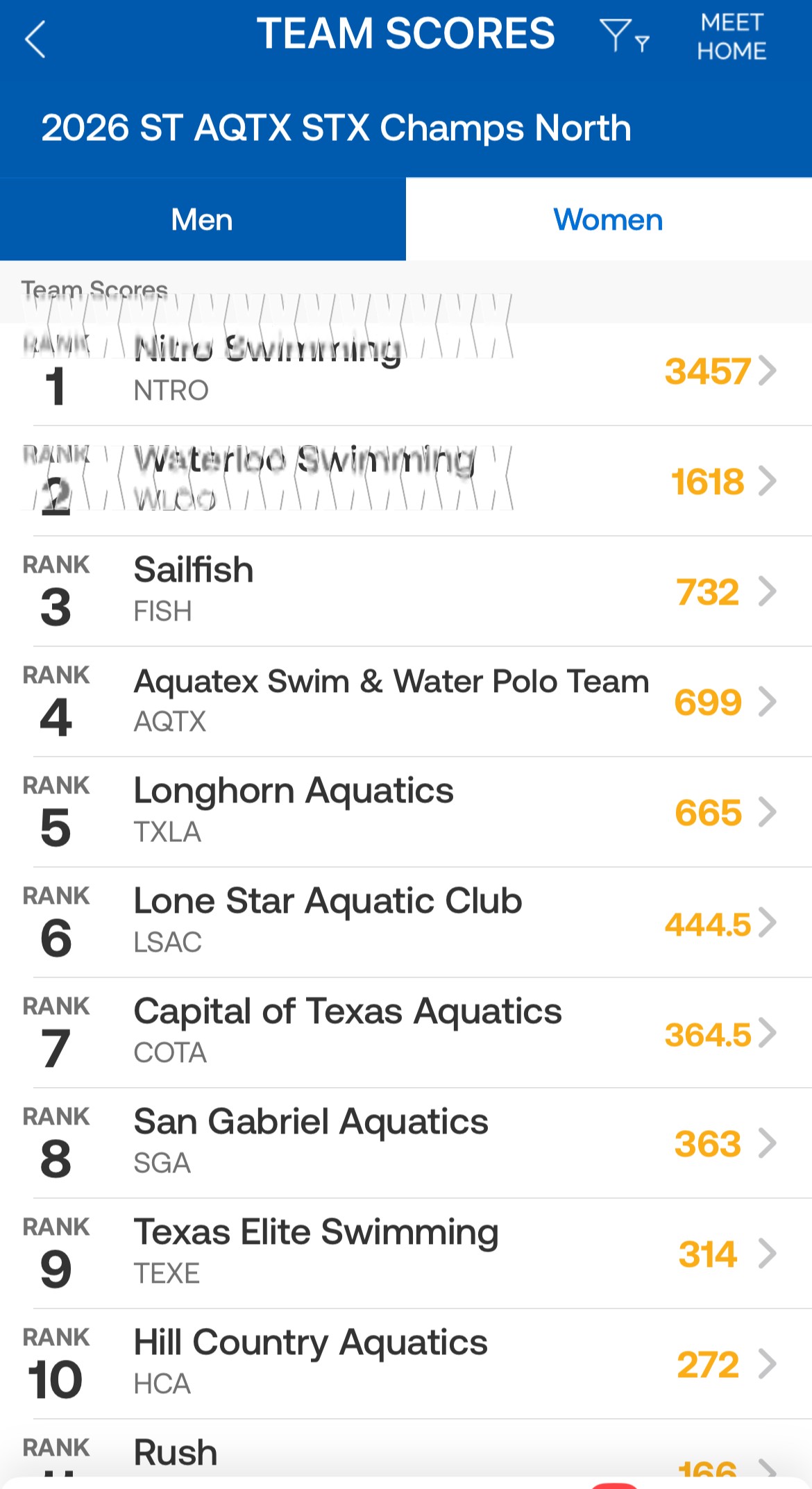812x1489 pixels.
Task: Tap chevron beside Hill Country 272
Action: click(768, 1363)
